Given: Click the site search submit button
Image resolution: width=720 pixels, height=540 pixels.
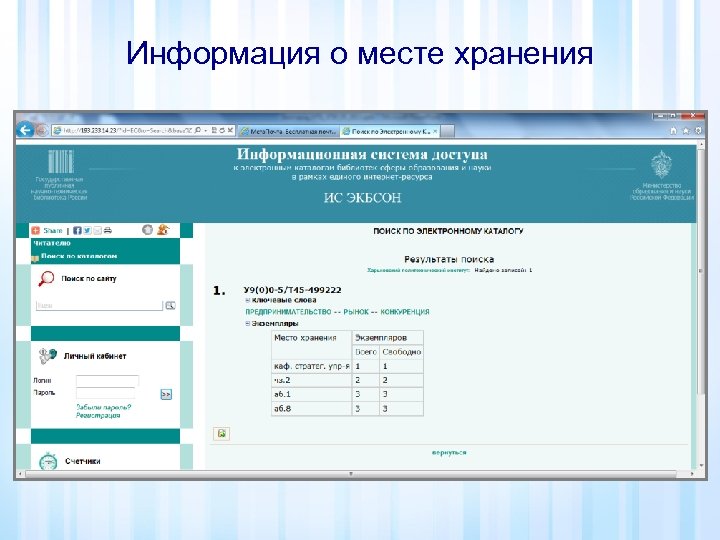Looking at the screenshot, I should pos(170,305).
